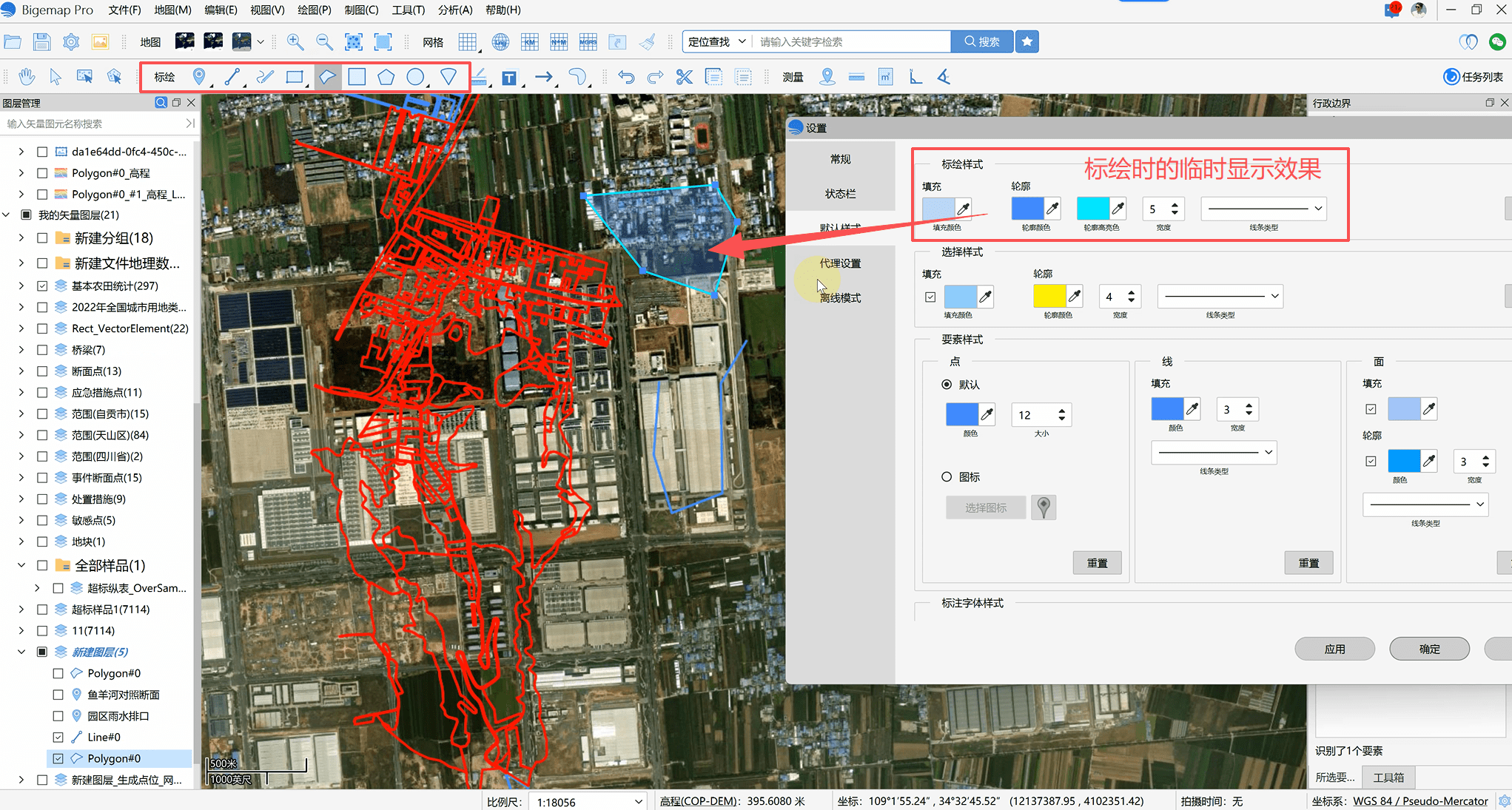Image resolution: width=1512 pixels, height=810 pixels.
Task: Pick the 选择样式 yellow outline color swatch
Action: [1049, 296]
